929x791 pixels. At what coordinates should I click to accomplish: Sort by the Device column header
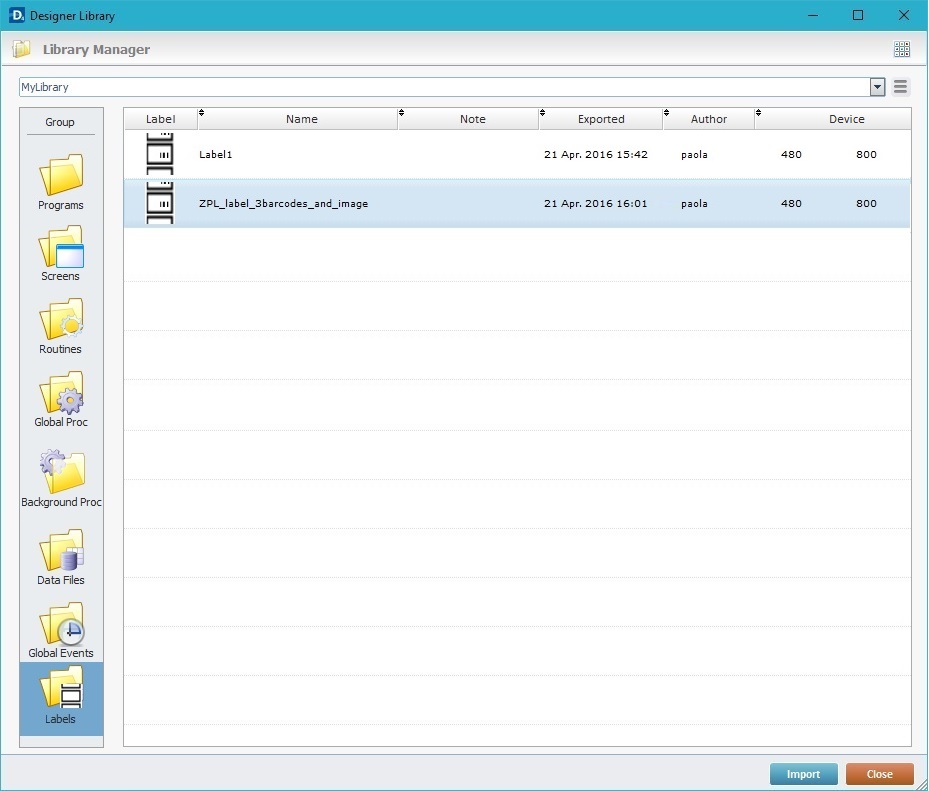point(846,119)
